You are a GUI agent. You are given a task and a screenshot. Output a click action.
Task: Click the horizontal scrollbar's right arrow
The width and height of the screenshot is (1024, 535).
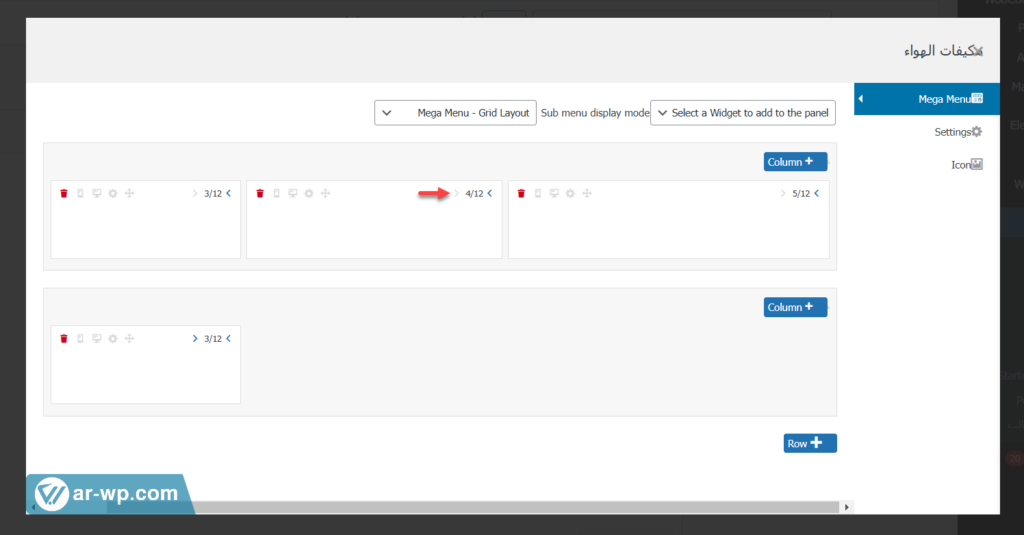[x=846, y=507]
